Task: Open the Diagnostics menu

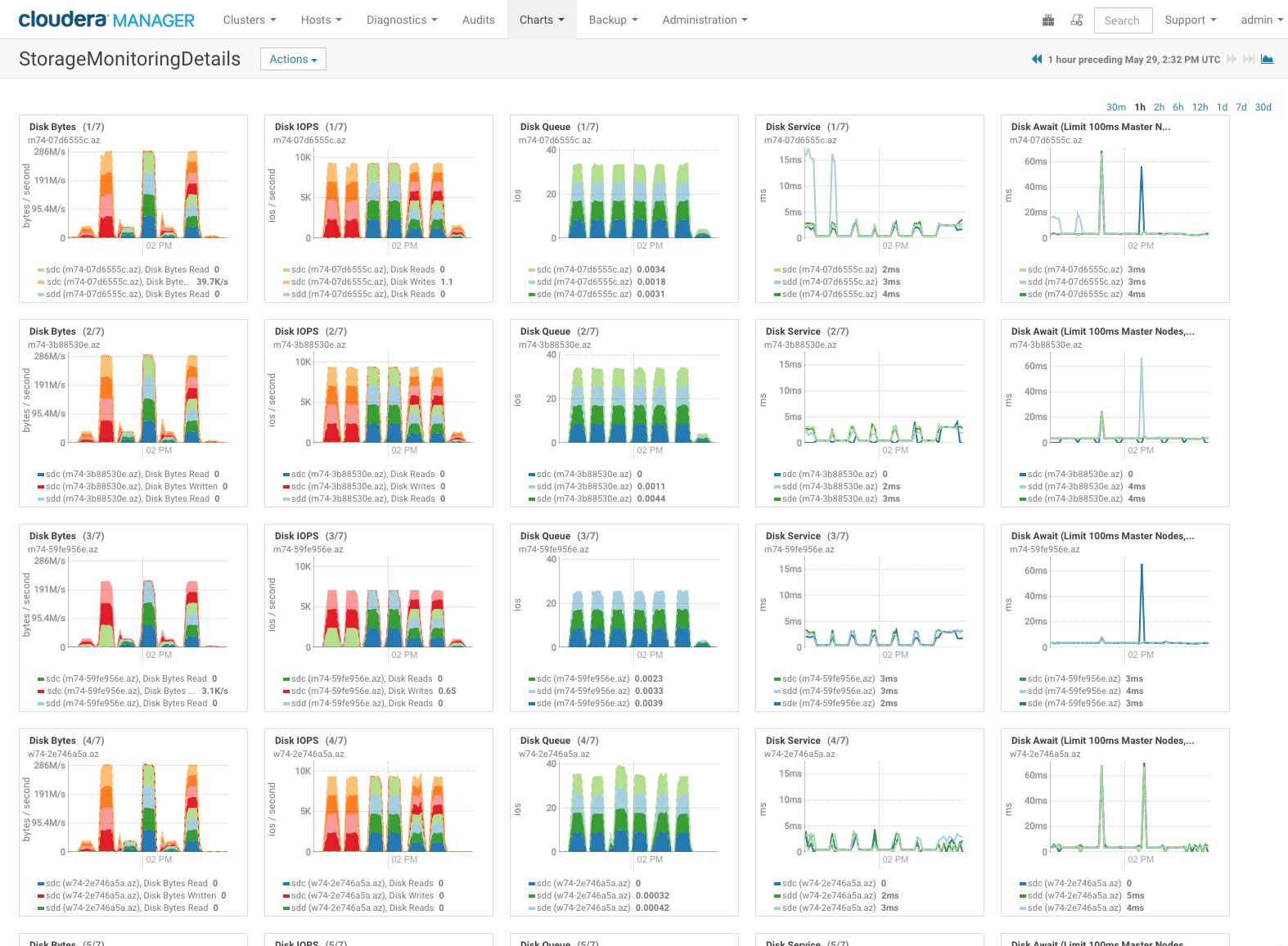Action: point(402,20)
